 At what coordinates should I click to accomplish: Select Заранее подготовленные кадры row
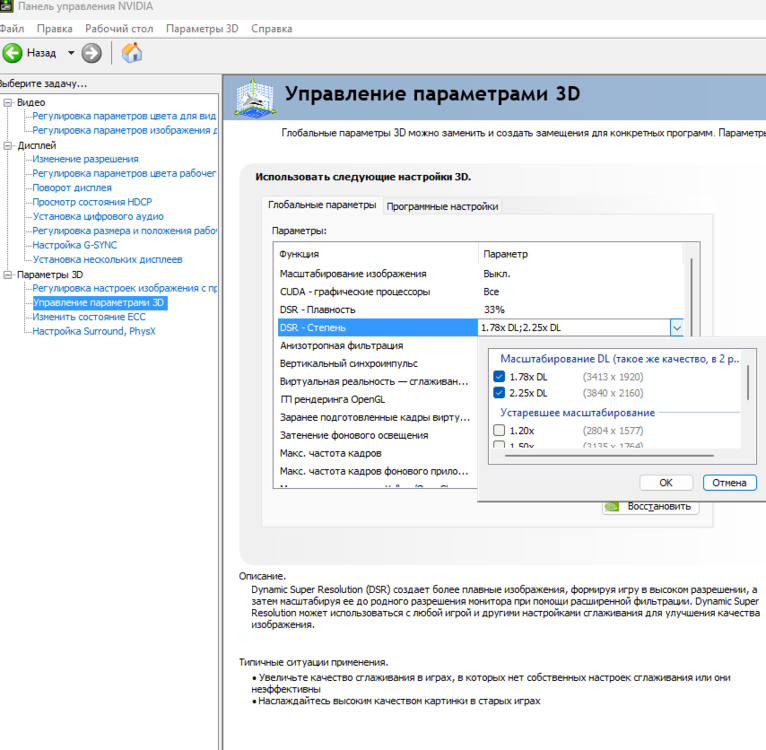tap(377, 418)
